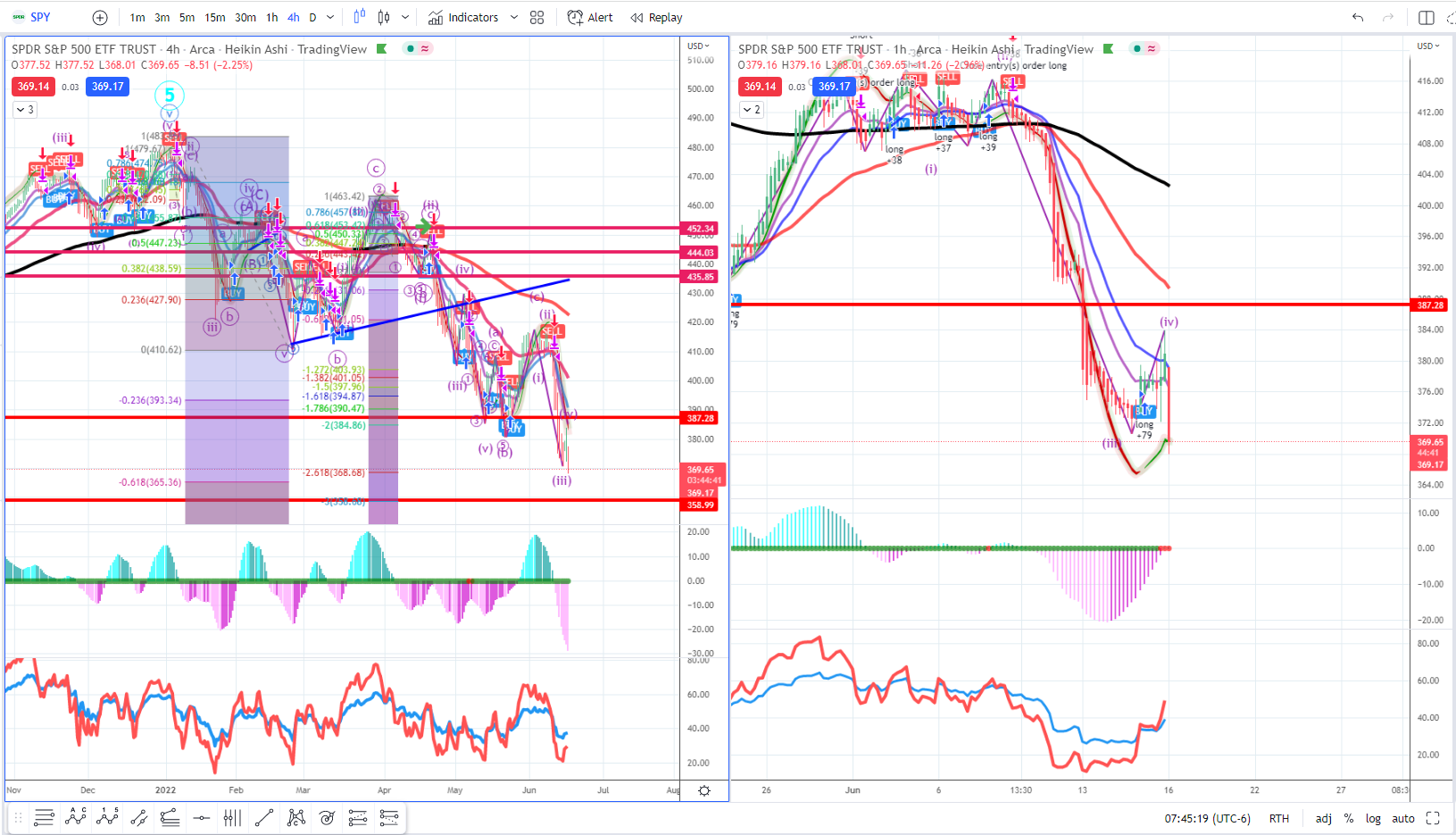Select 30m timeframe
The width and height of the screenshot is (1456, 835).
(245, 18)
